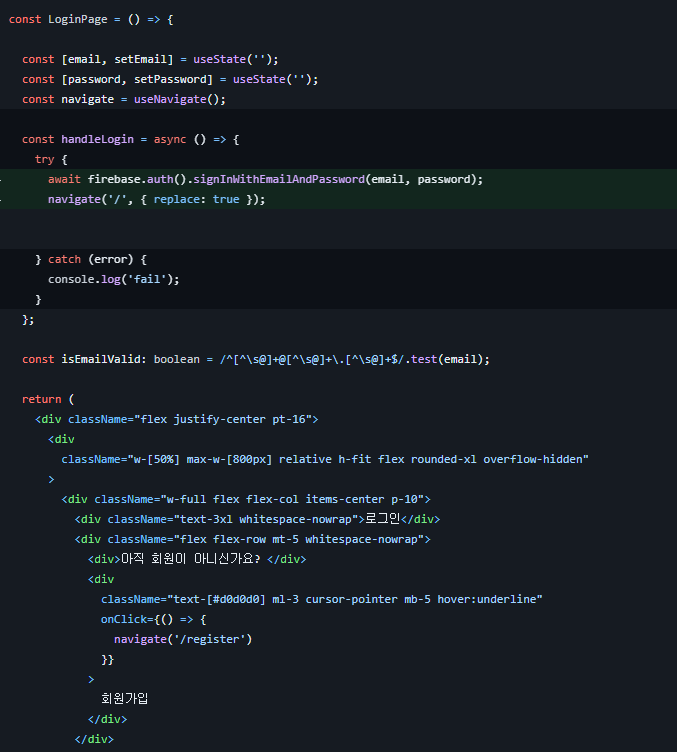Click the 'await' keyword
The width and height of the screenshot is (677, 752).
click(64, 179)
